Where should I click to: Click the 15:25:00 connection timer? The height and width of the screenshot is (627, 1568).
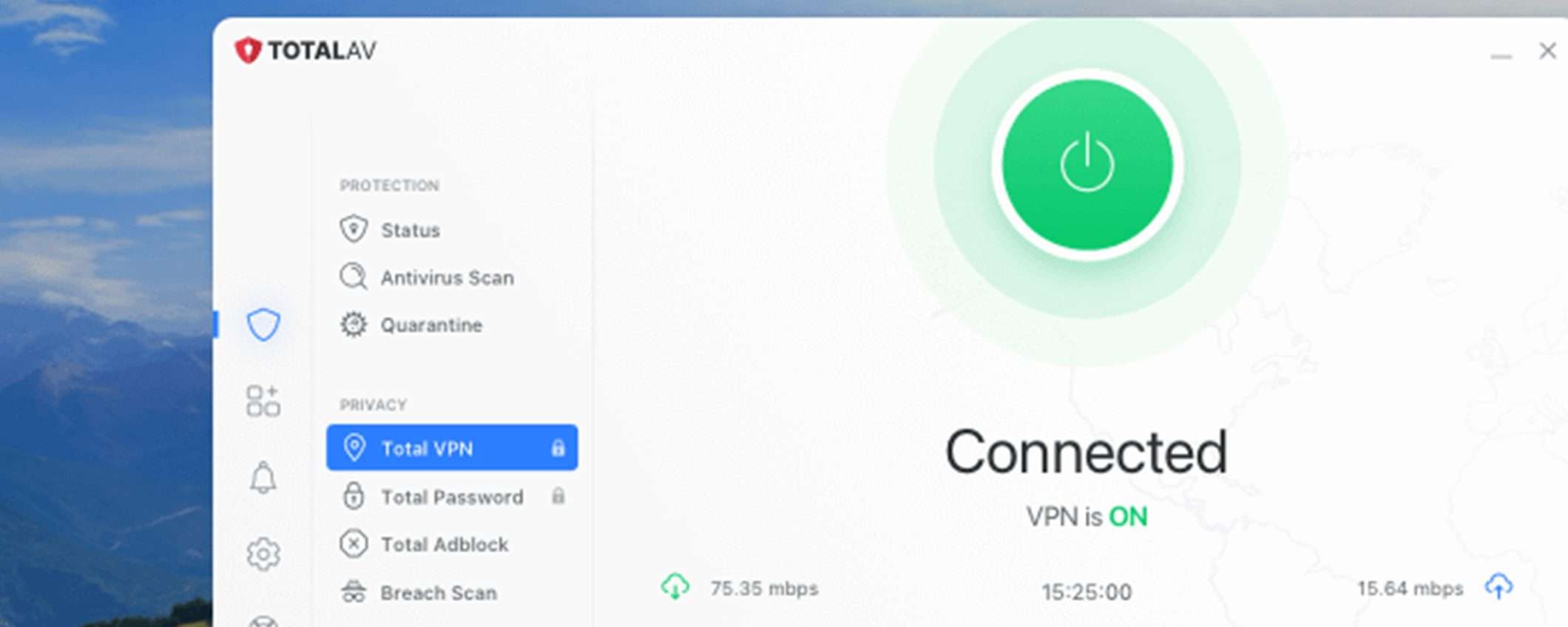[1087, 592]
